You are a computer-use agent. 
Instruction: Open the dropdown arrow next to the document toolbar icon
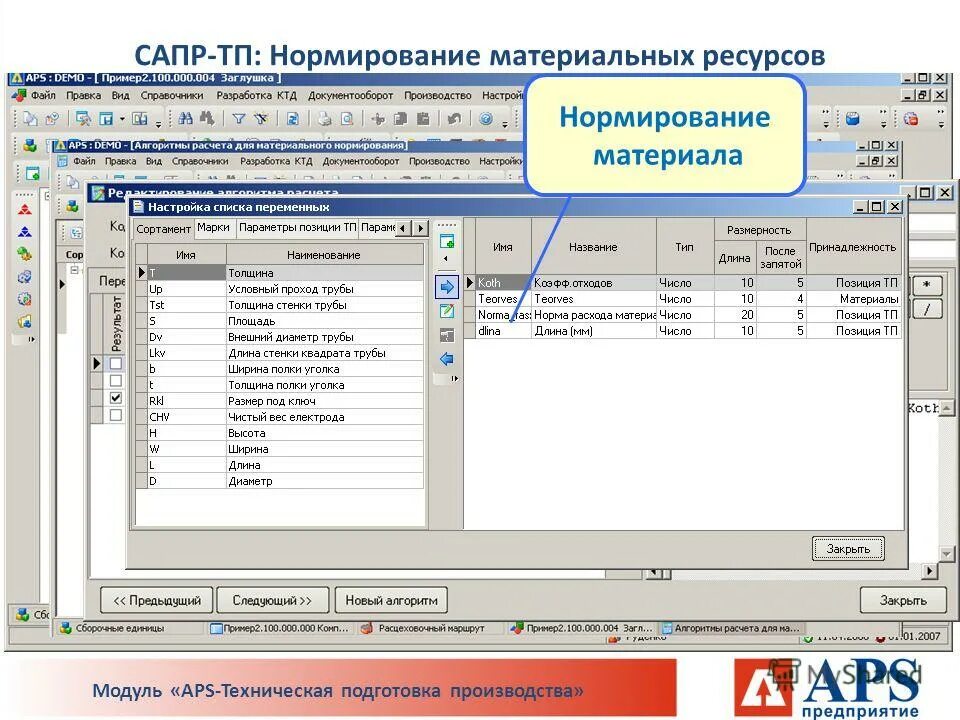[120, 119]
